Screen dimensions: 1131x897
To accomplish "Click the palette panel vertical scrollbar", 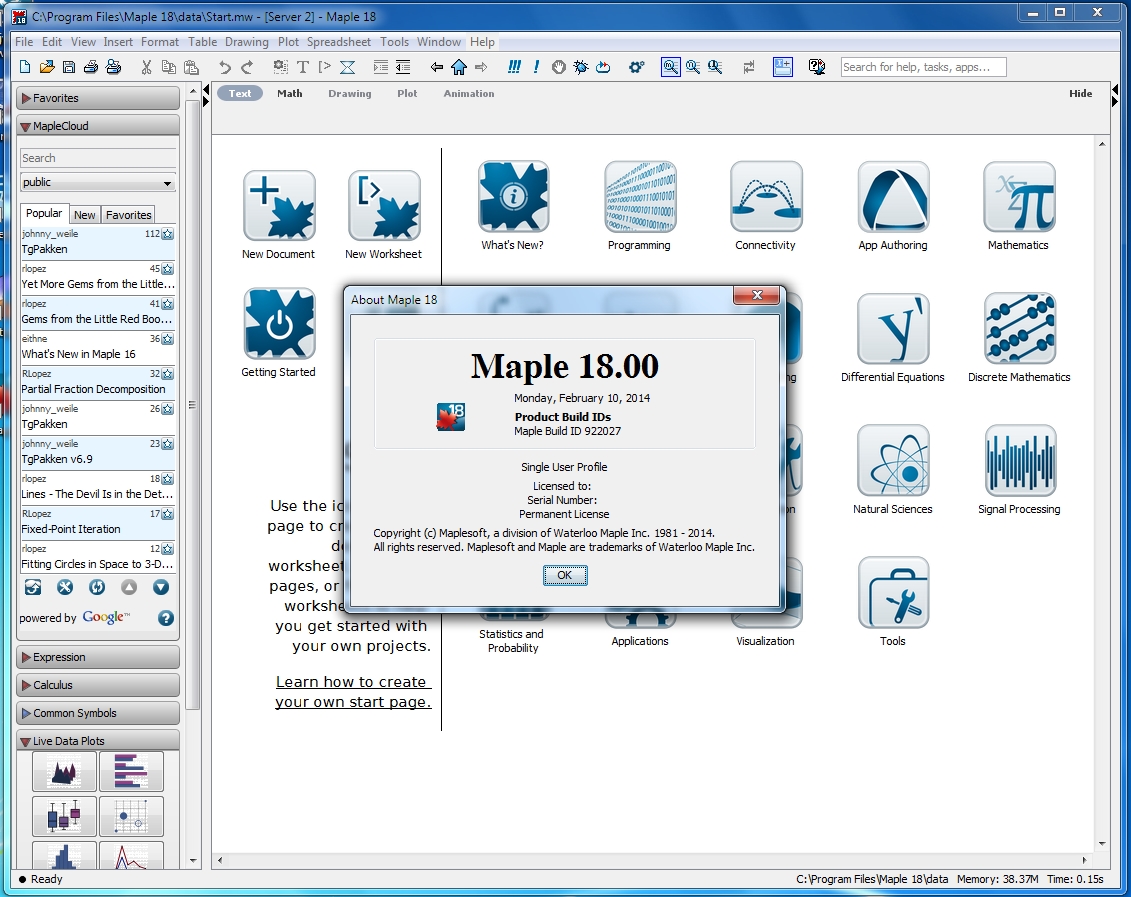I will pyautogui.click(x=193, y=404).
